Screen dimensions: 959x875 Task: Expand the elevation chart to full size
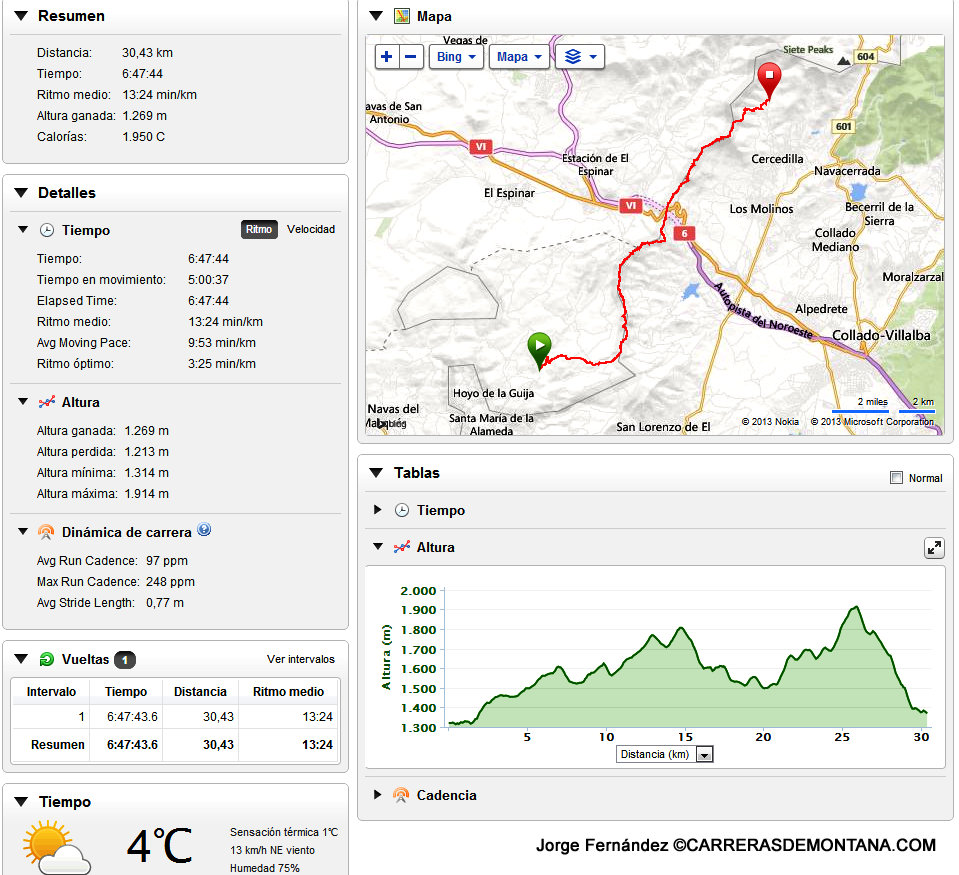click(933, 548)
